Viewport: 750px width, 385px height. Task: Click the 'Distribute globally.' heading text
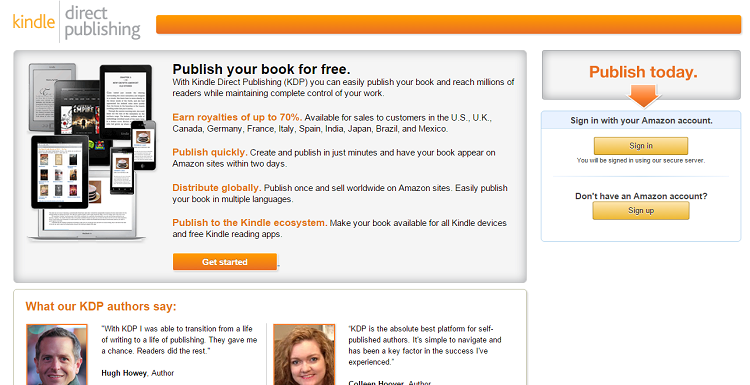(x=216, y=187)
